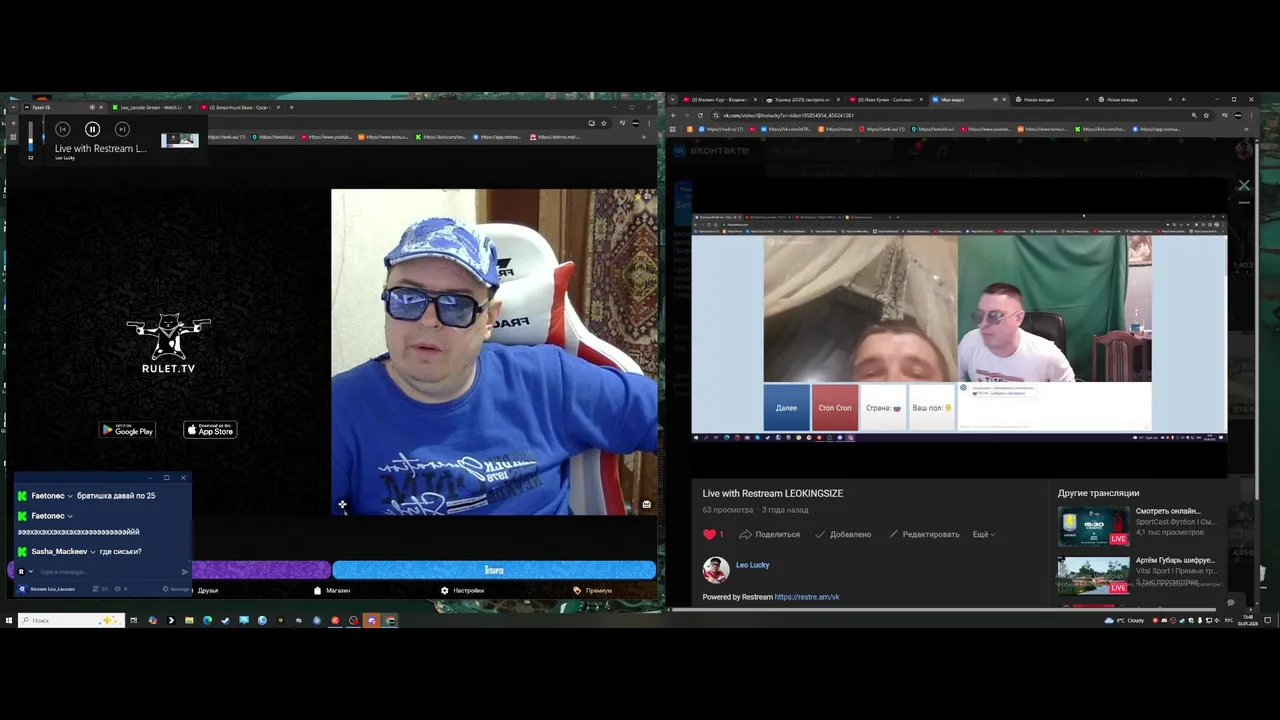Screen dimensions: 1280x720
Task: Click the RULET.TV cat logo
Action: coord(168,343)
